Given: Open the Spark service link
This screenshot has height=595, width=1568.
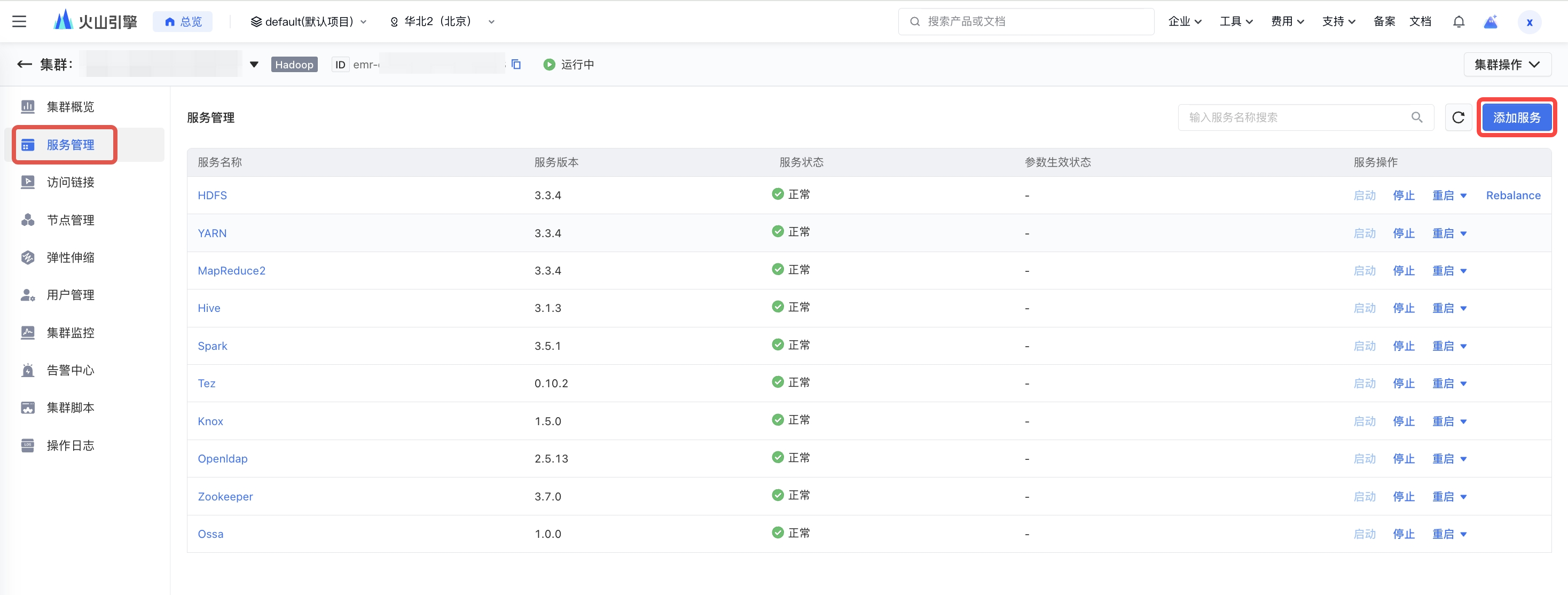Looking at the screenshot, I should click(212, 346).
